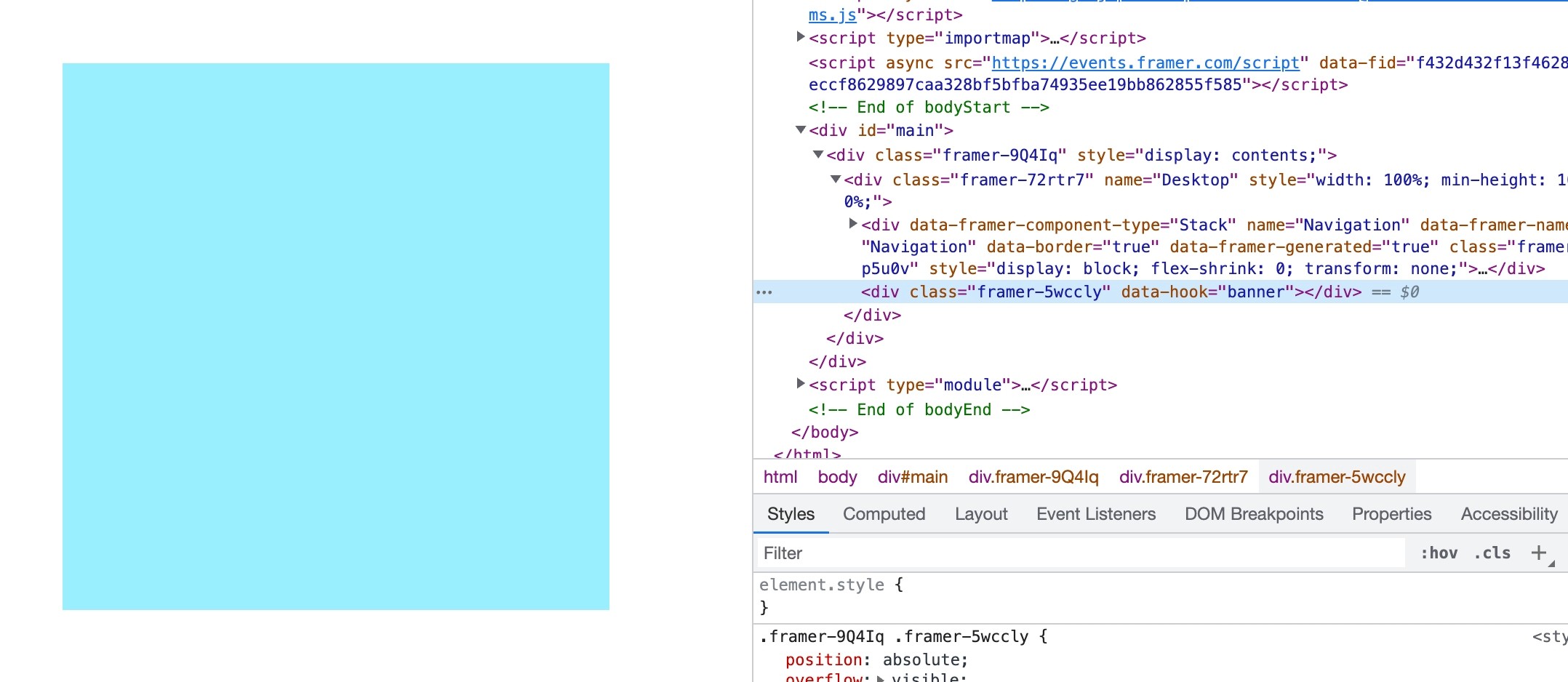
Task: Expand the Navigation Stack div node
Action: (853, 223)
